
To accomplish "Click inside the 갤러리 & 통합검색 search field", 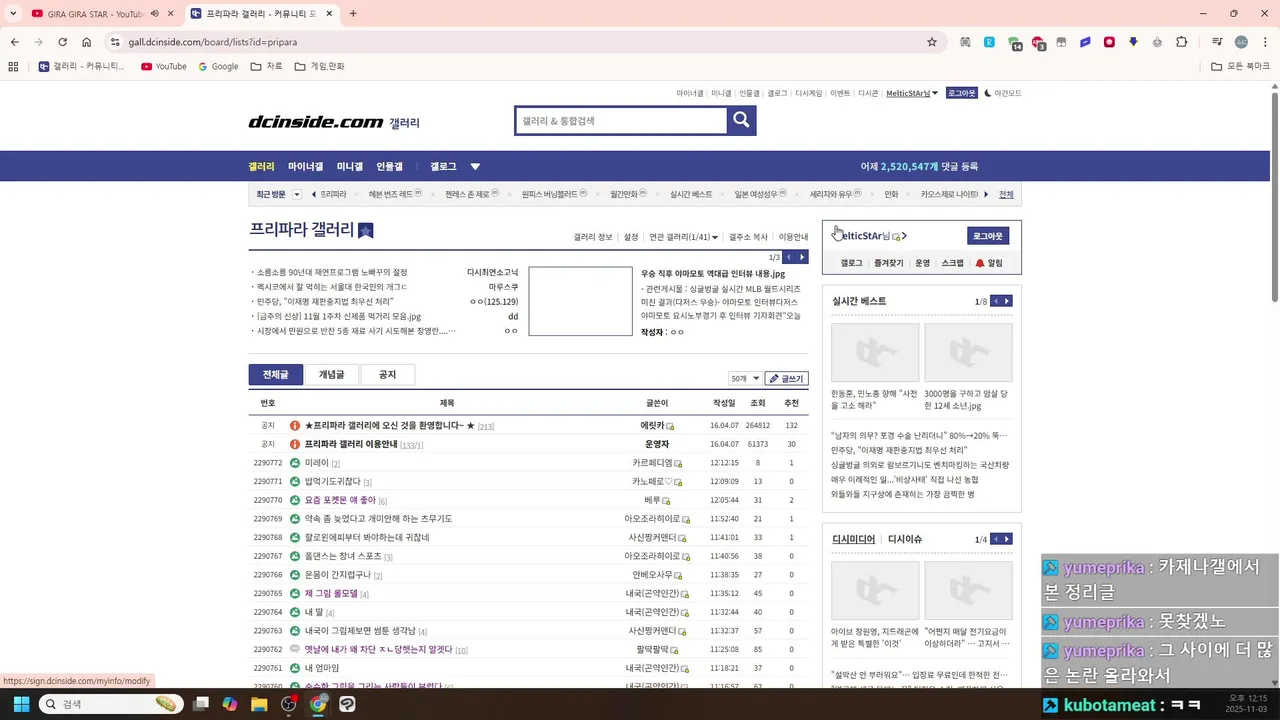I will point(620,120).
